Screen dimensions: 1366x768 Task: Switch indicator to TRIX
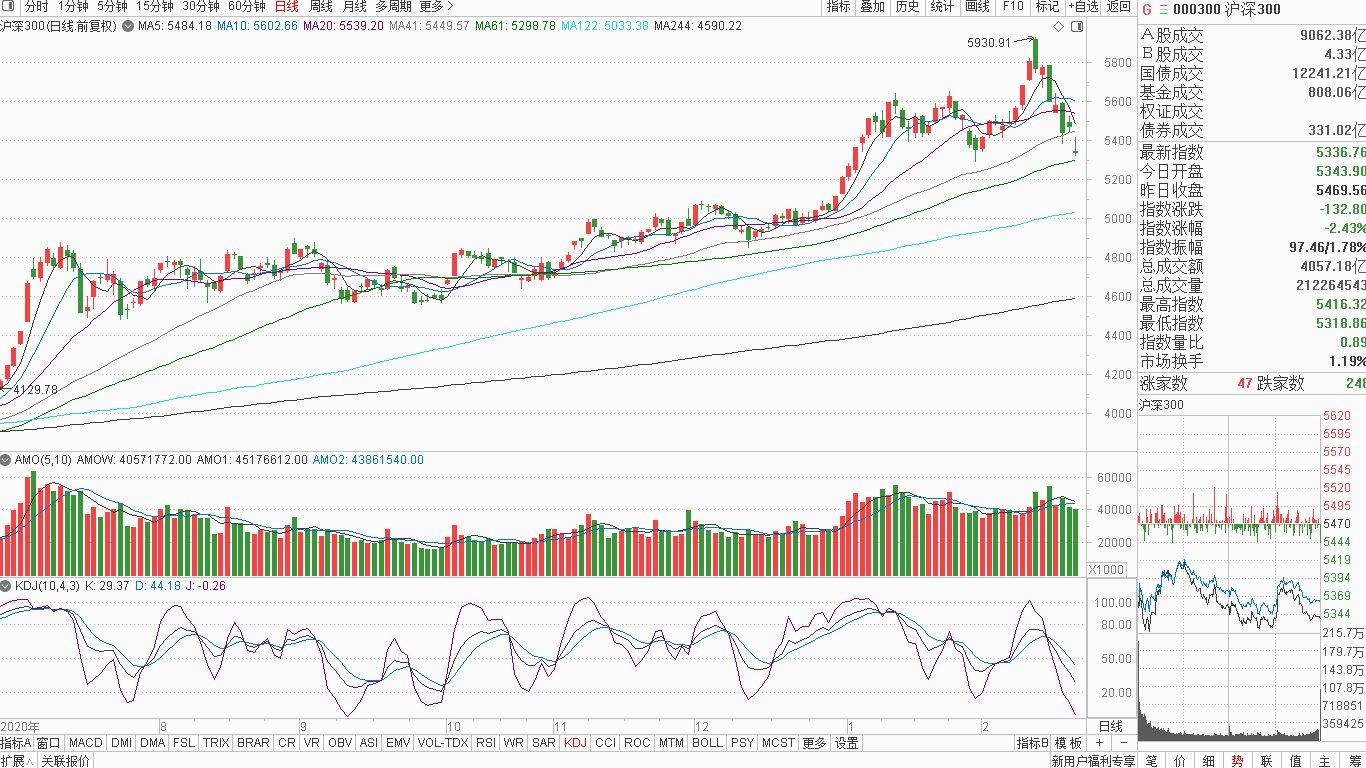click(216, 743)
